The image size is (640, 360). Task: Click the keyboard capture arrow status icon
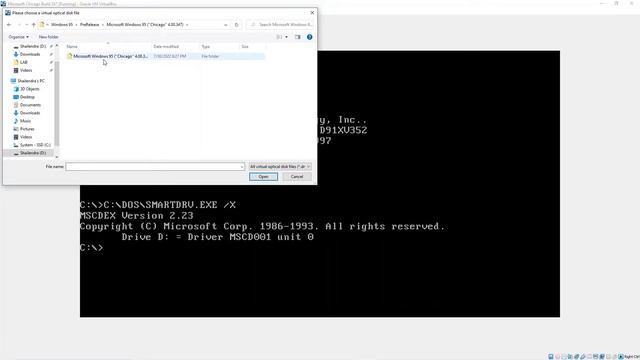(621, 357)
